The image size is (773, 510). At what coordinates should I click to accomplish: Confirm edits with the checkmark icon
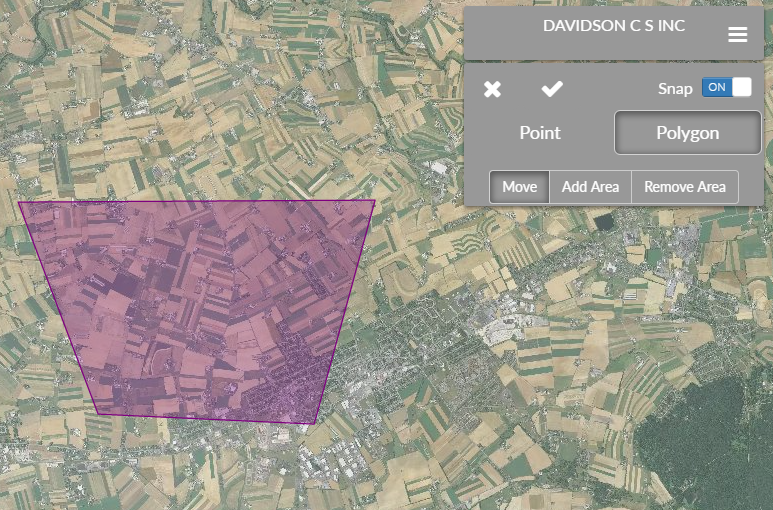click(552, 89)
